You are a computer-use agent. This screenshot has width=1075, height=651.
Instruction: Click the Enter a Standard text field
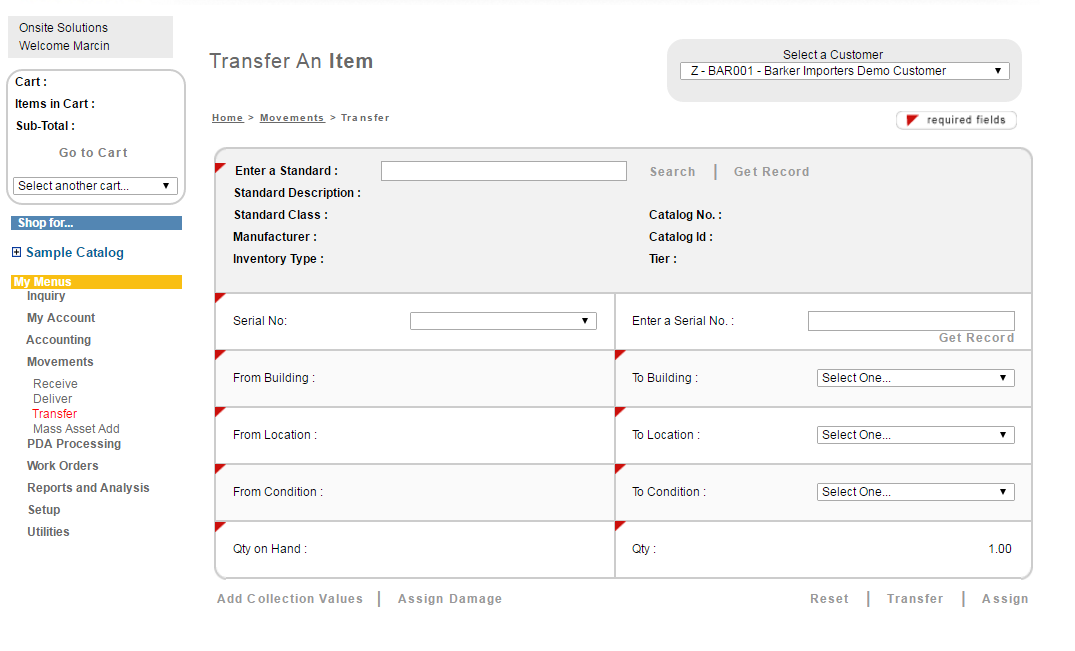point(503,172)
